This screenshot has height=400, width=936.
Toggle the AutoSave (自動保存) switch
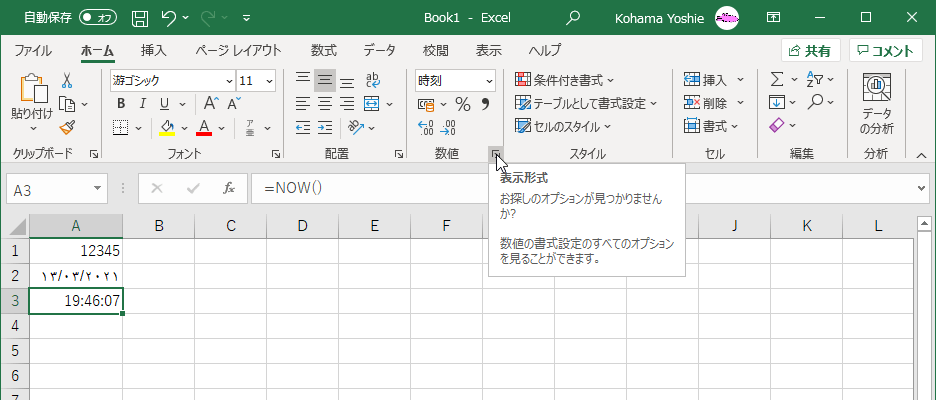pos(97,17)
